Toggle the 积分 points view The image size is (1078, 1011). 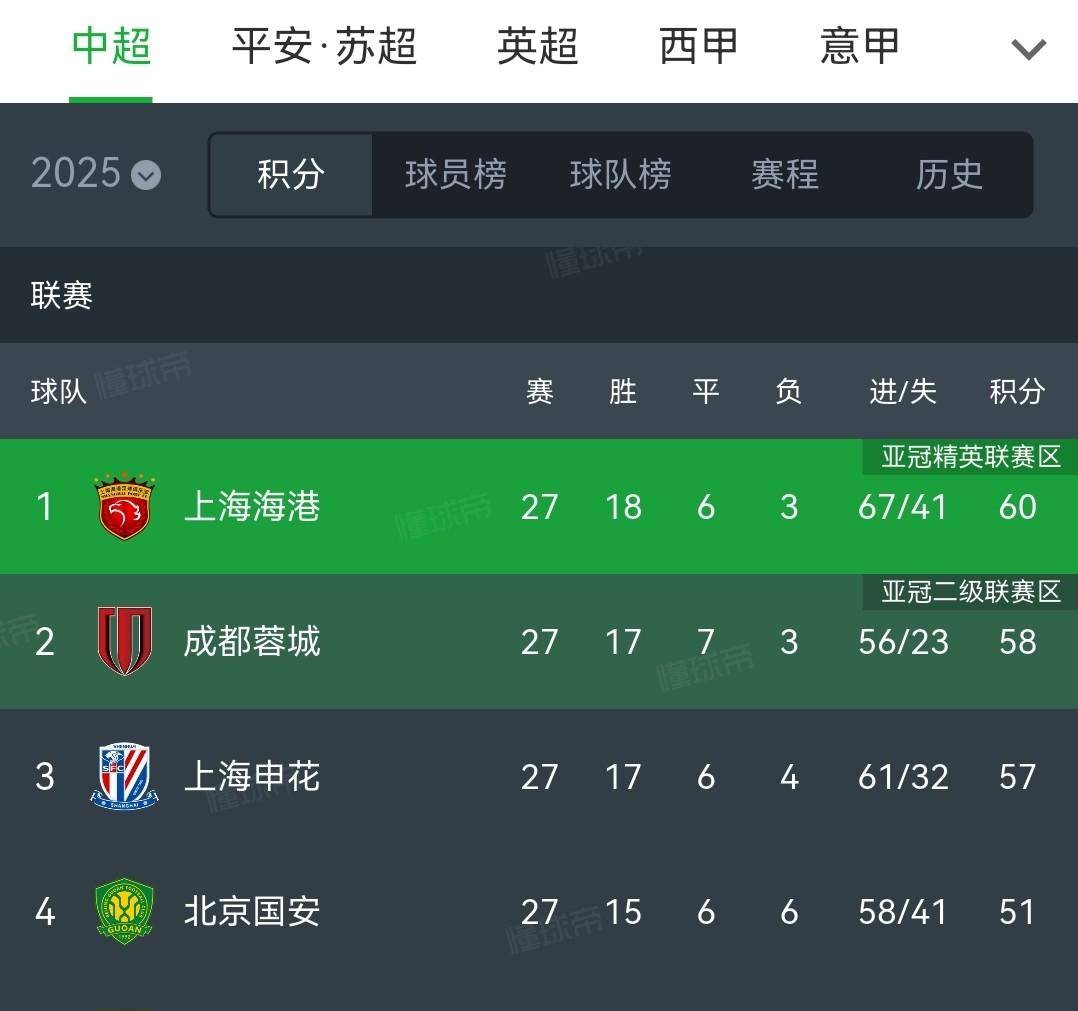coord(291,176)
